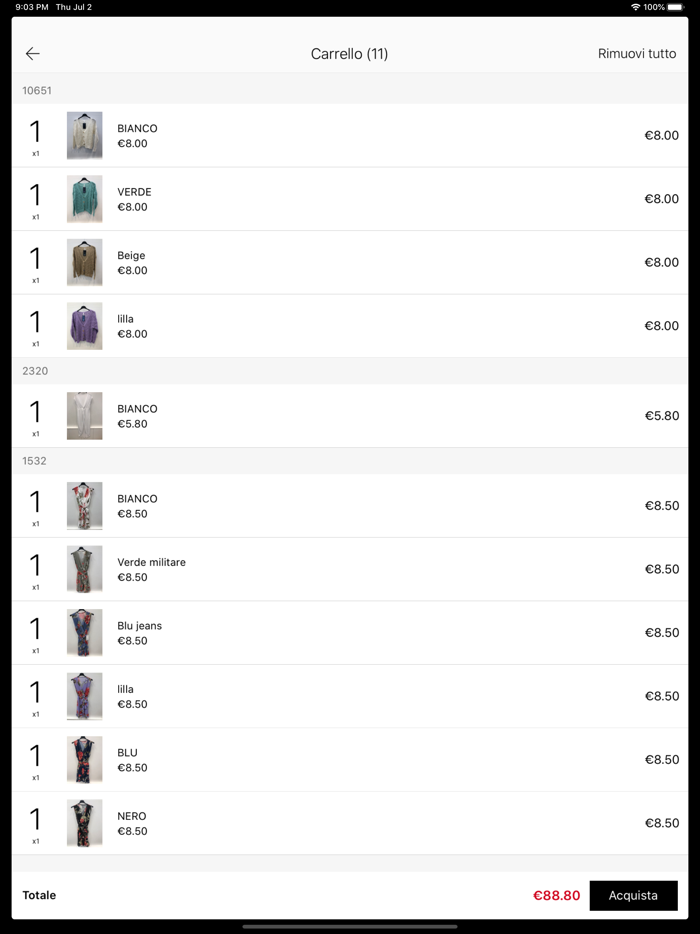The image size is (700, 934).
Task: Tap the battery icon in status bar
Action: tap(676, 7)
